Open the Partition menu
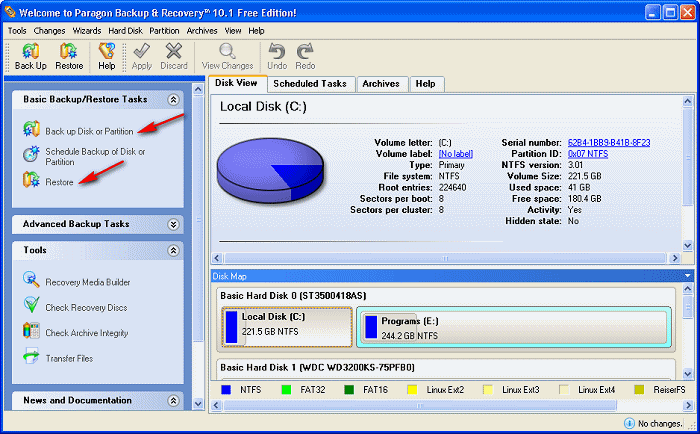The image size is (700, 434). tap(164, 31)
